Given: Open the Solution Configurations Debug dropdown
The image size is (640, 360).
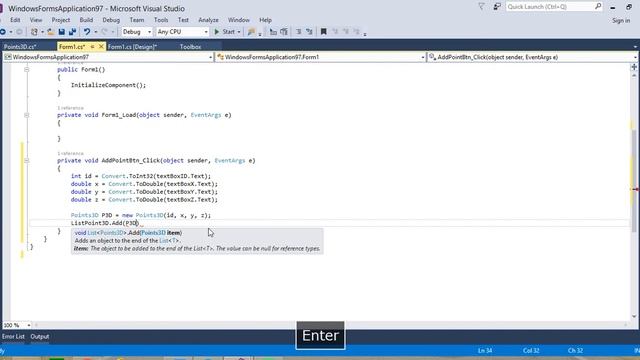Looking at the screenshot, I should click(x=137, y=32).
